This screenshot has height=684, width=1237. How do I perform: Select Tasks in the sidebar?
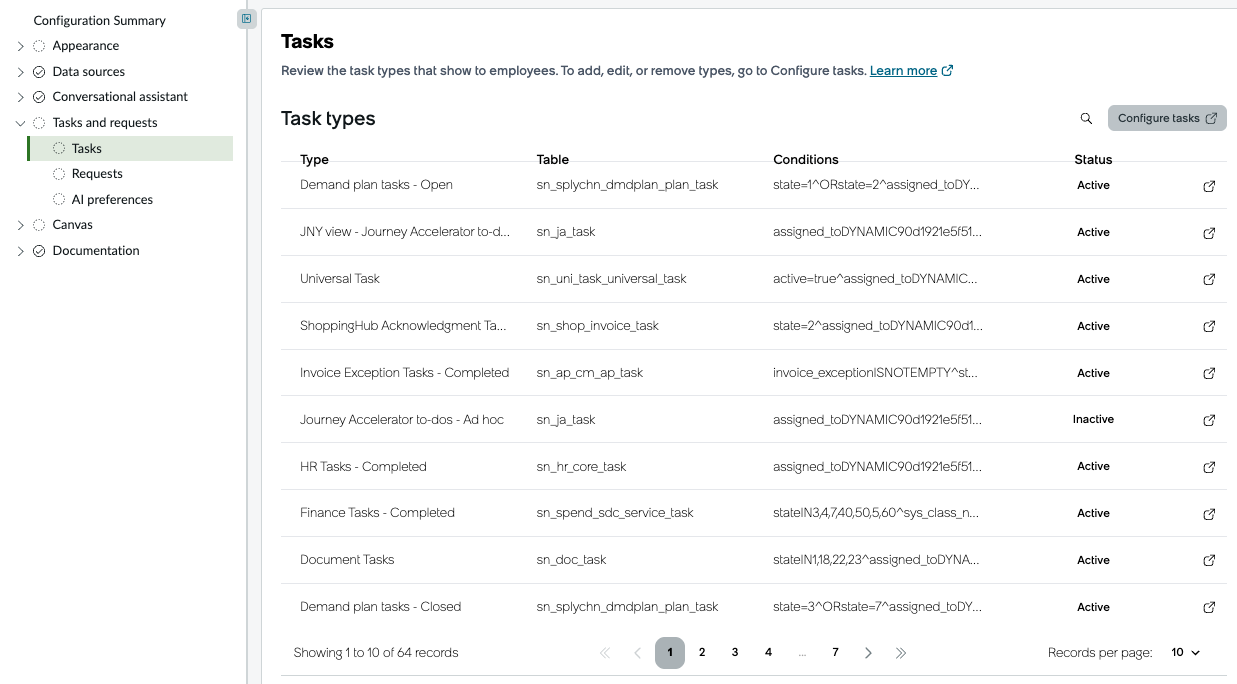tap(130, 148)
